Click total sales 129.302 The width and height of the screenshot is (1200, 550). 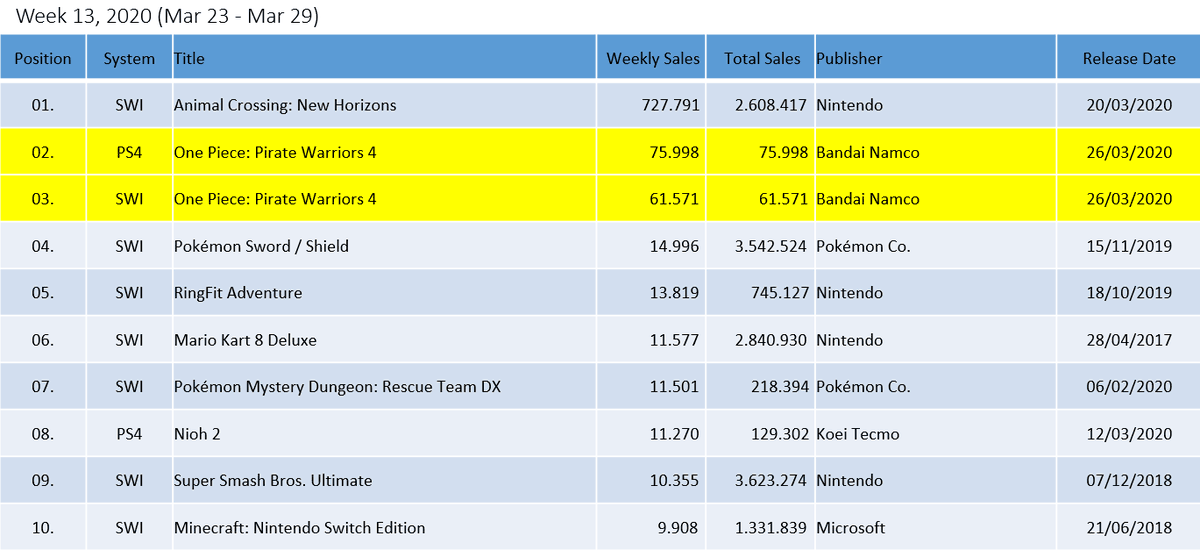(779, 434)
